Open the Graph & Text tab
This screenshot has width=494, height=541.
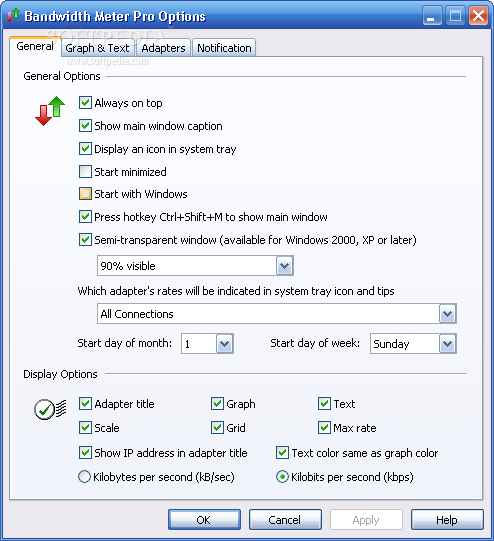pos(97,48)
